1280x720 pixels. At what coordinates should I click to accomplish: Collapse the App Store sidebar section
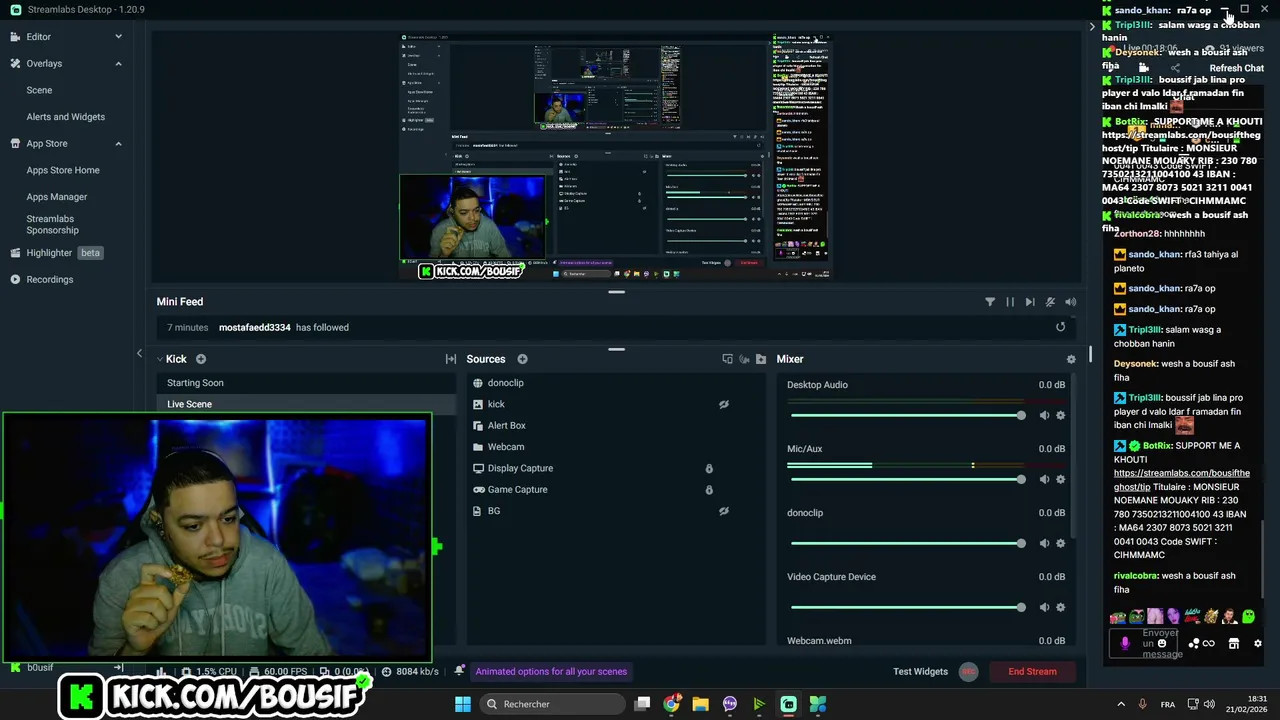pyautogui.click(x=118, y=143)
